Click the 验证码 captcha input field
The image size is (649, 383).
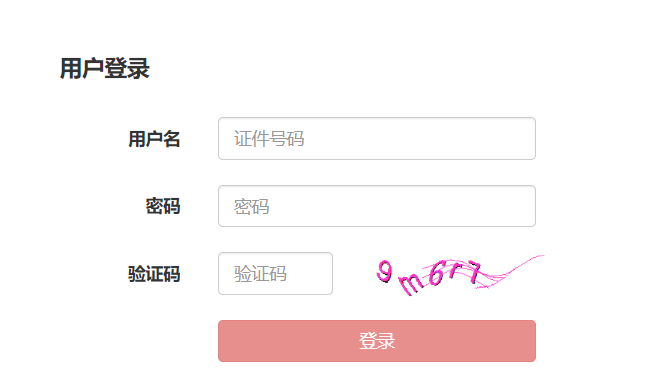[x=275, y=273]
